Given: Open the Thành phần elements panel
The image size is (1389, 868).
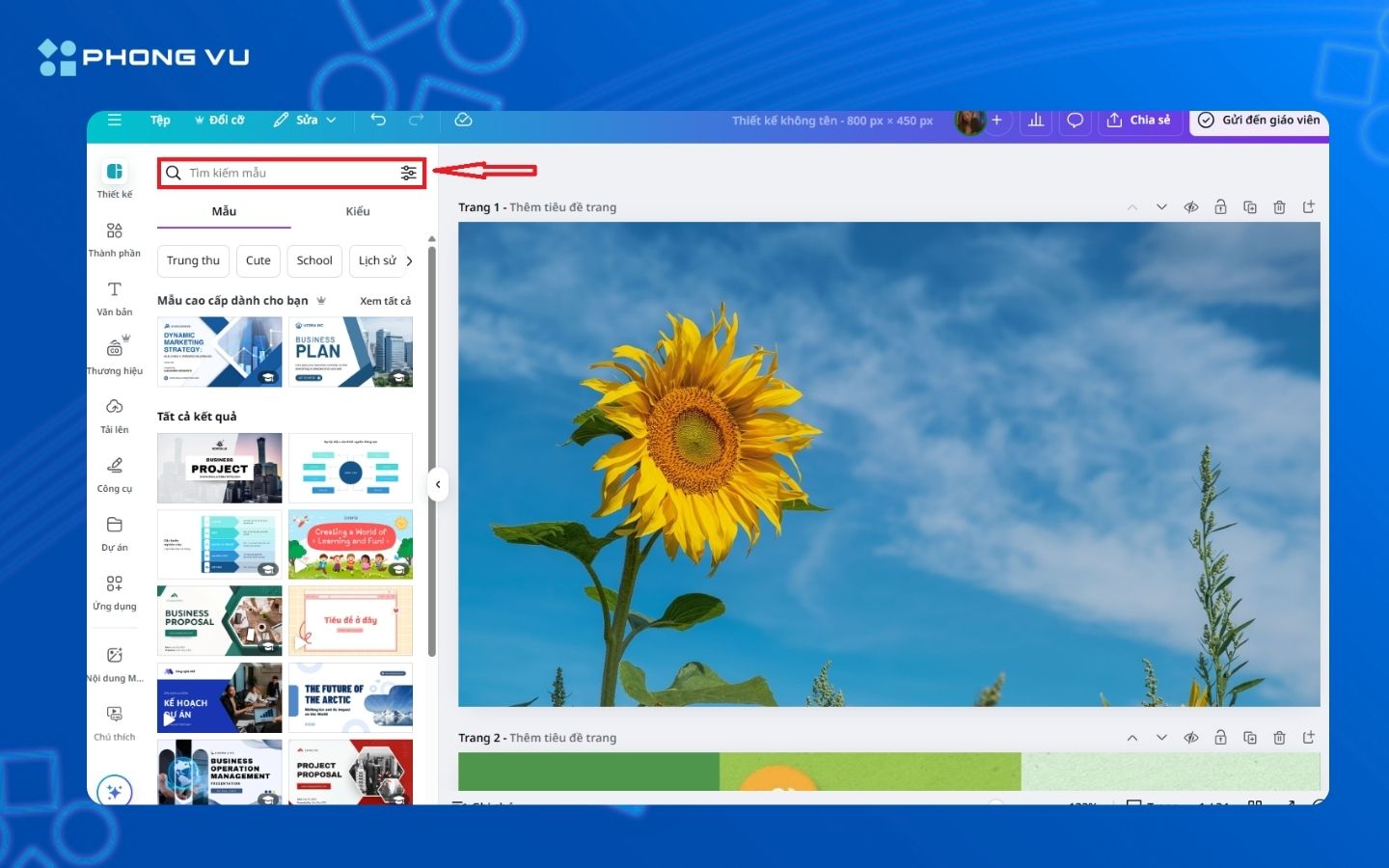Looking at the screenshot, I should coord(114,239).
